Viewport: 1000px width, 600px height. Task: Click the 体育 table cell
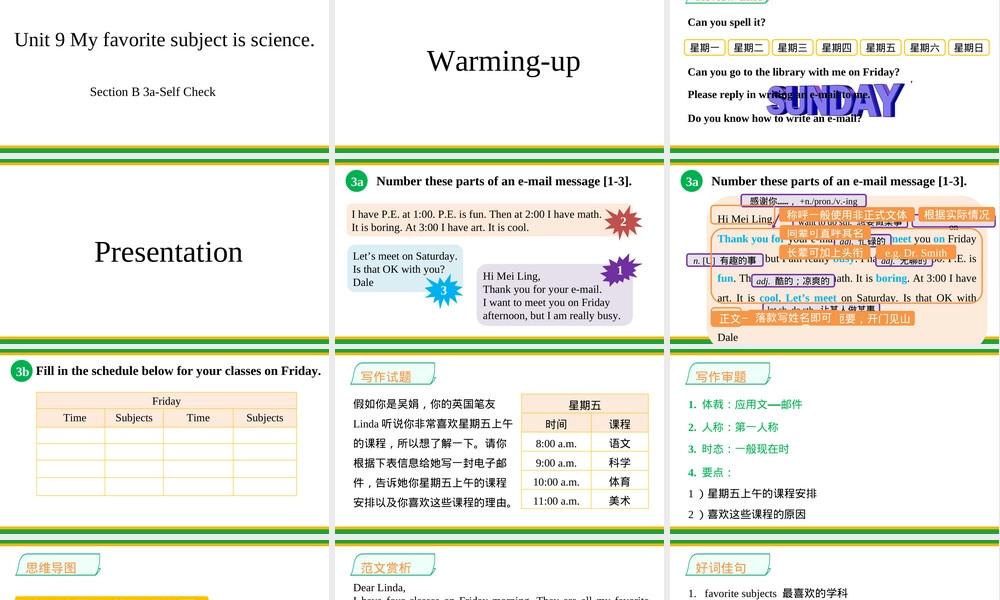(x=620, y=481)
